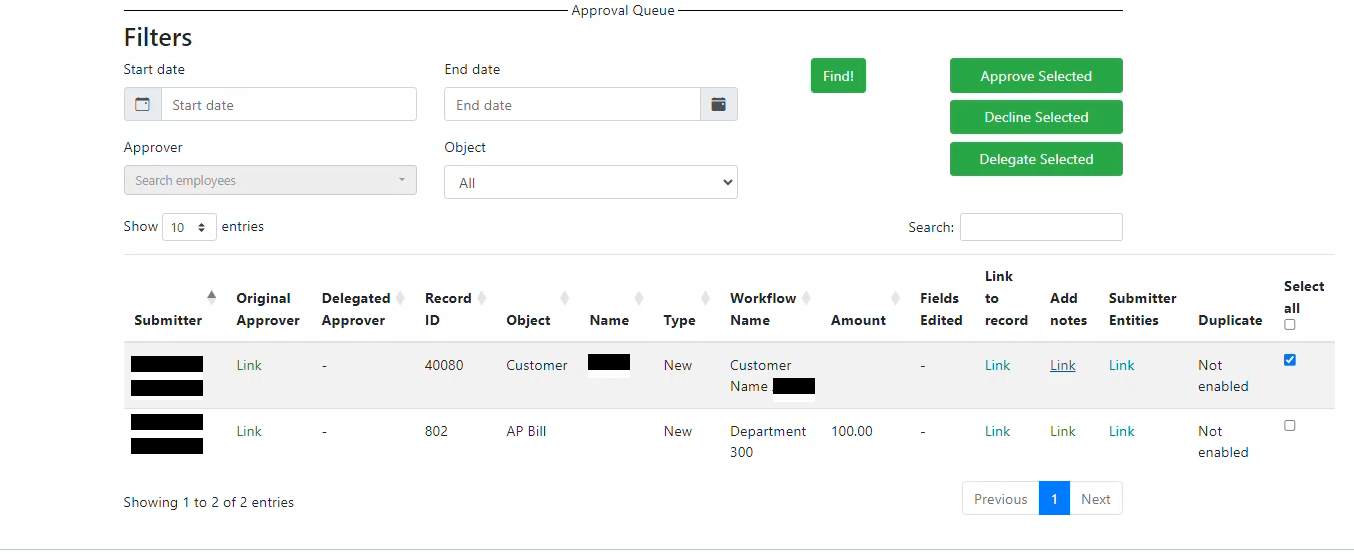Screen dimensions: 1354x554
Task: Select page 1 in pagination
Action: click(1054, 499)
